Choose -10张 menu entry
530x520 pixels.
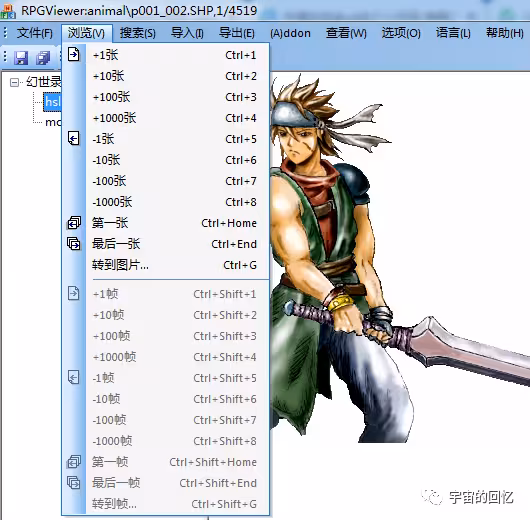coord(166,160)
